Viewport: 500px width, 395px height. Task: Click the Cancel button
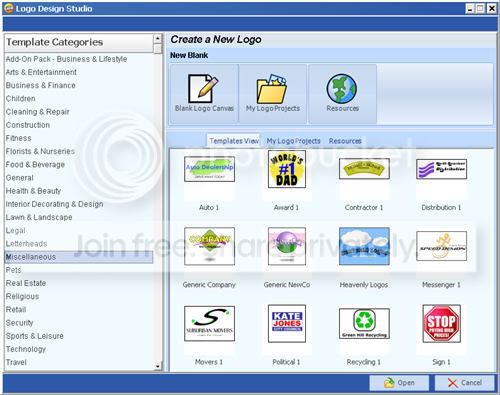point(464,383)
